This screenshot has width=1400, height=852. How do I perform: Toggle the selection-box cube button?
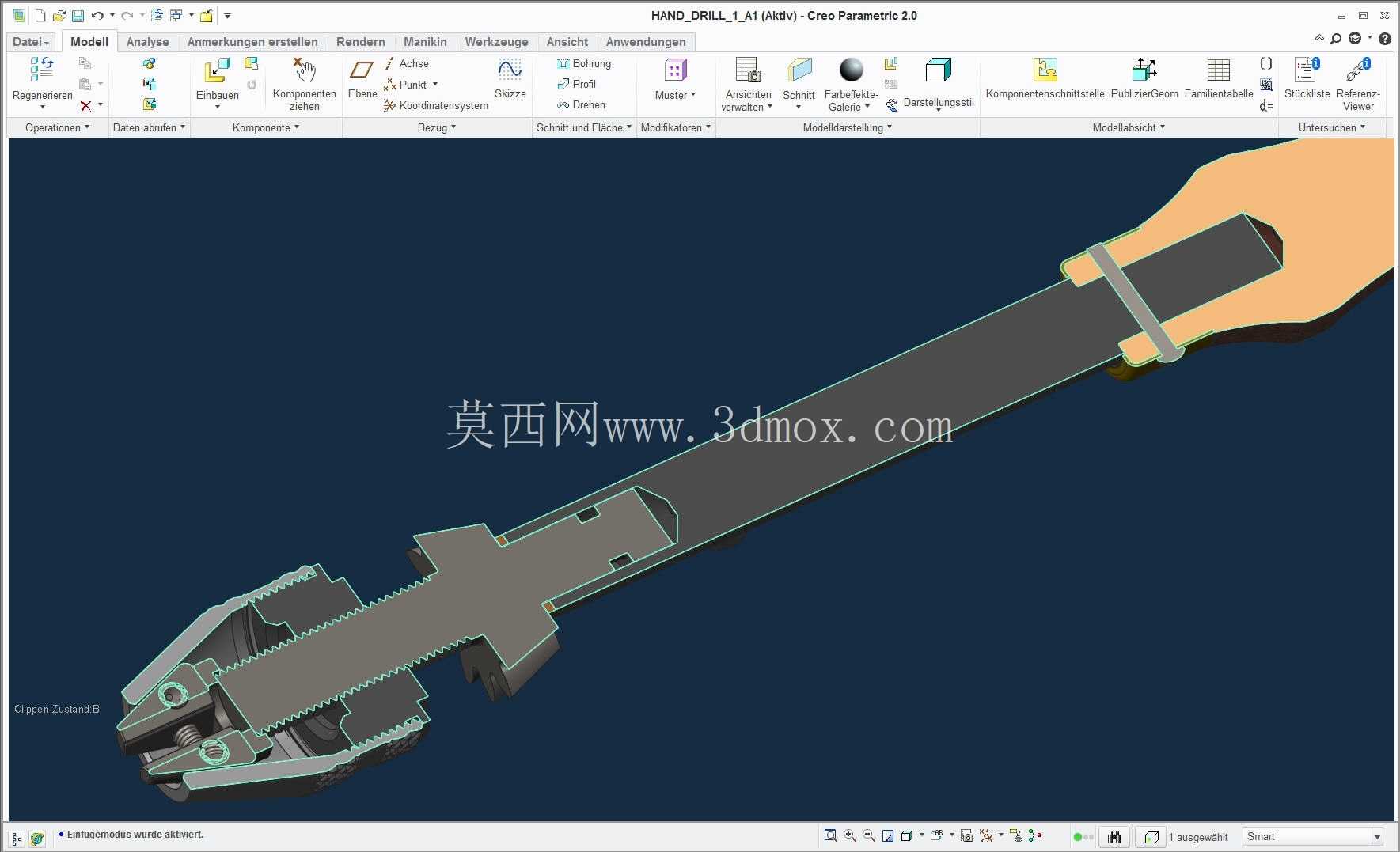[1151, 837]
